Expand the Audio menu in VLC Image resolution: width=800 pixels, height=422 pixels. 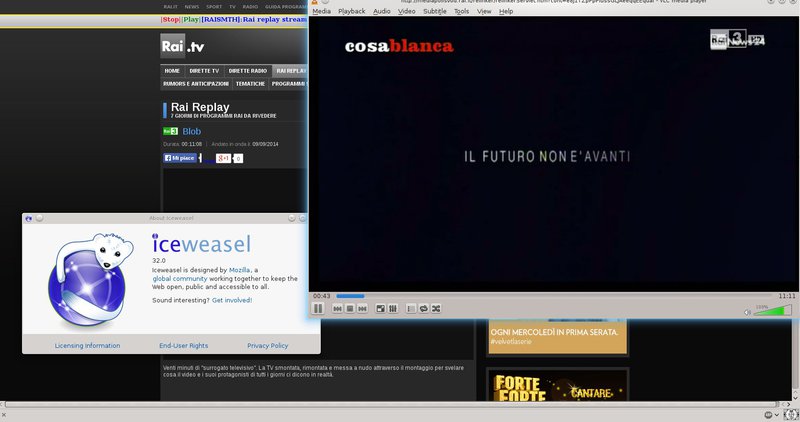click(382, 11)
